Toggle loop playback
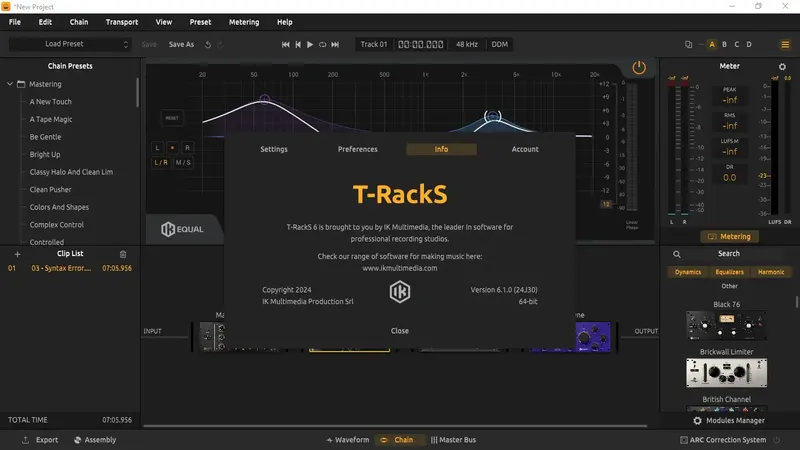Image resolution: width=800 pixels, height=450 pixels. click(x=322, y=44)
